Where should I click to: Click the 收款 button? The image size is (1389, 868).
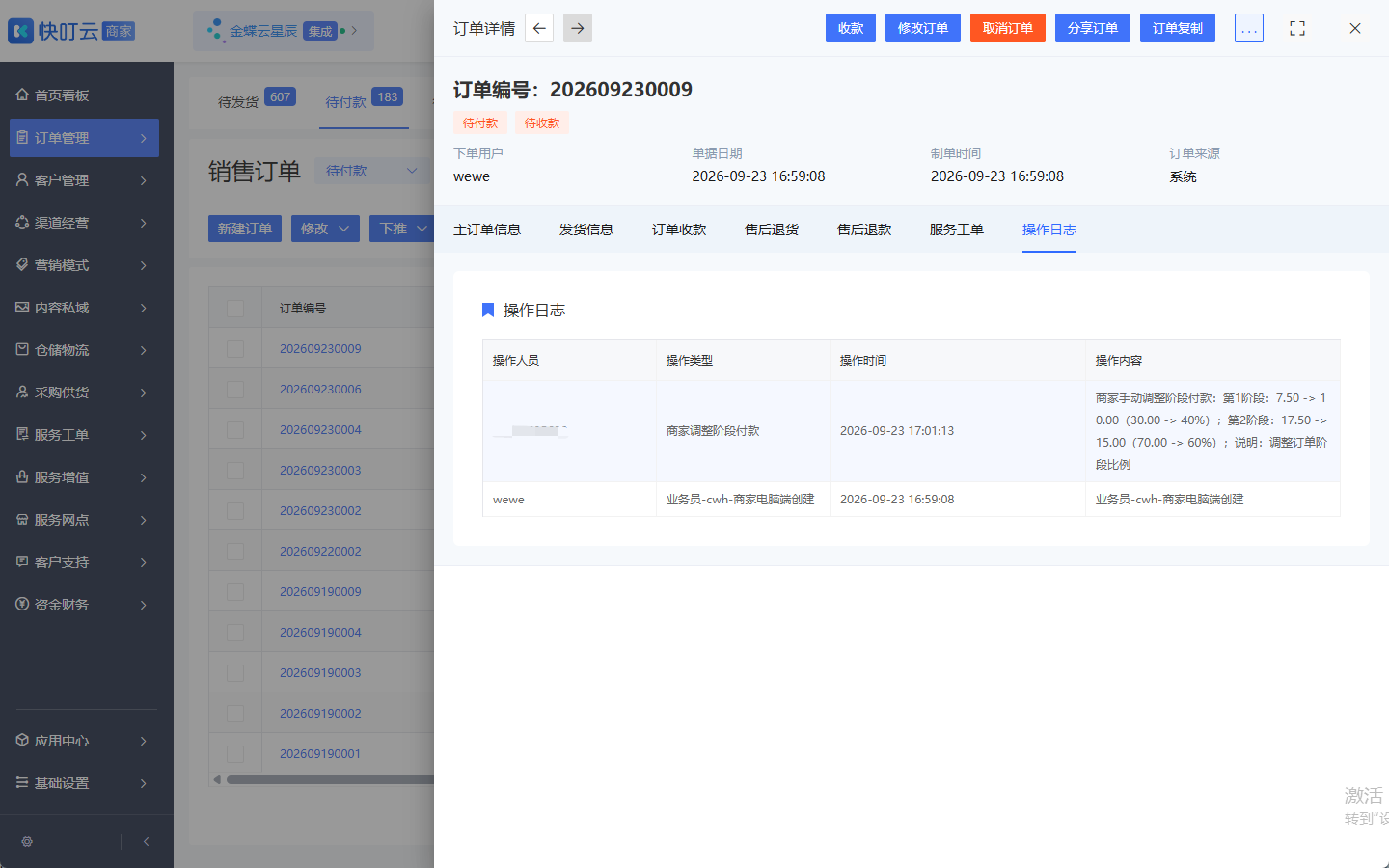click(851, 28)
